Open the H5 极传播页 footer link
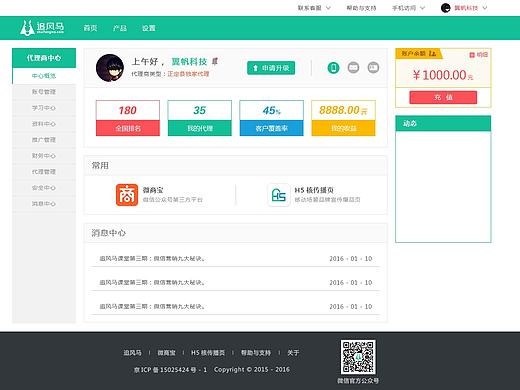The height and width of the screenshot is (390, 520). coord(208,353)
